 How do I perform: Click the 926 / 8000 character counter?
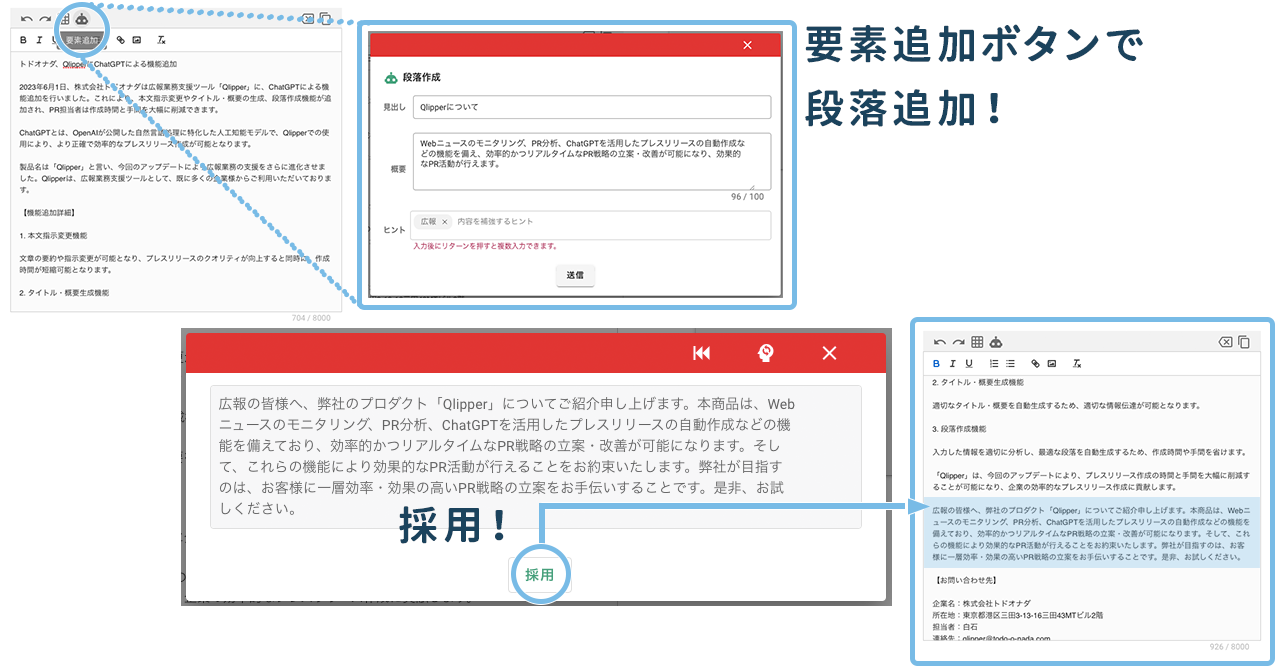(x=1230, y=647)
